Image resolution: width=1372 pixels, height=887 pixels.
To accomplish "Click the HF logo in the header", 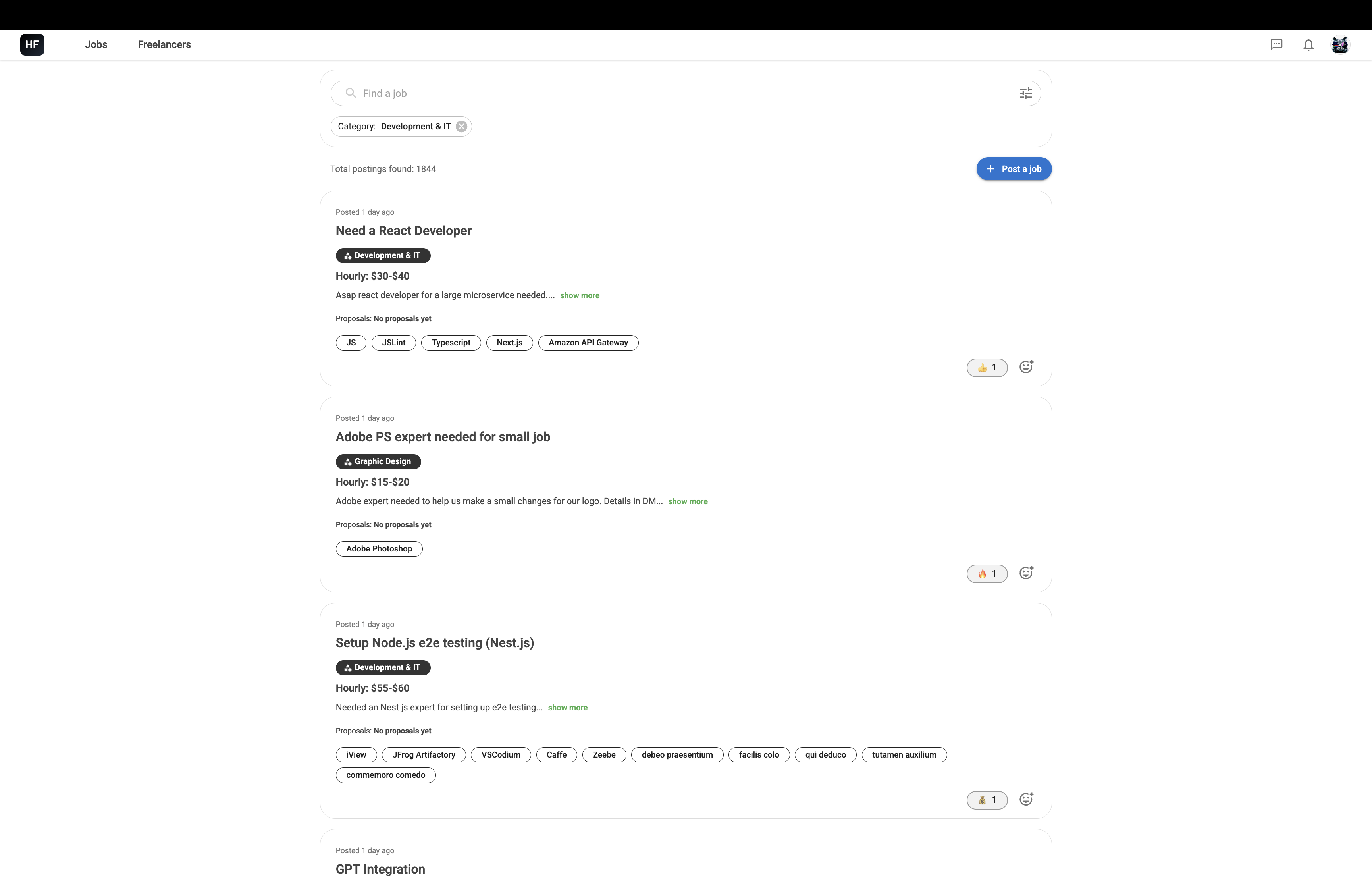I will point(32,44).
